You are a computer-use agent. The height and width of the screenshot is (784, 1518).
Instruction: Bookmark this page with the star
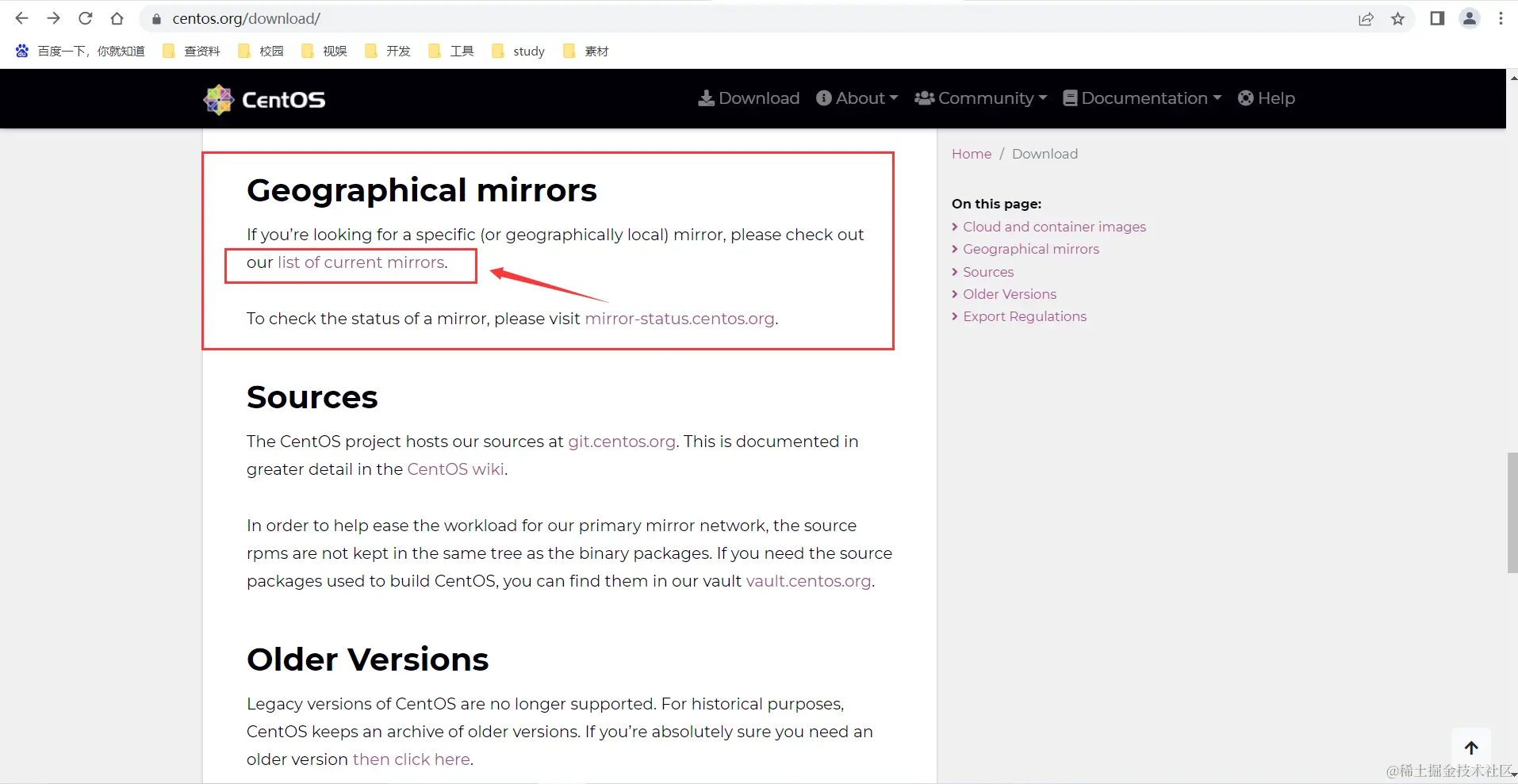click(1397, 19)
